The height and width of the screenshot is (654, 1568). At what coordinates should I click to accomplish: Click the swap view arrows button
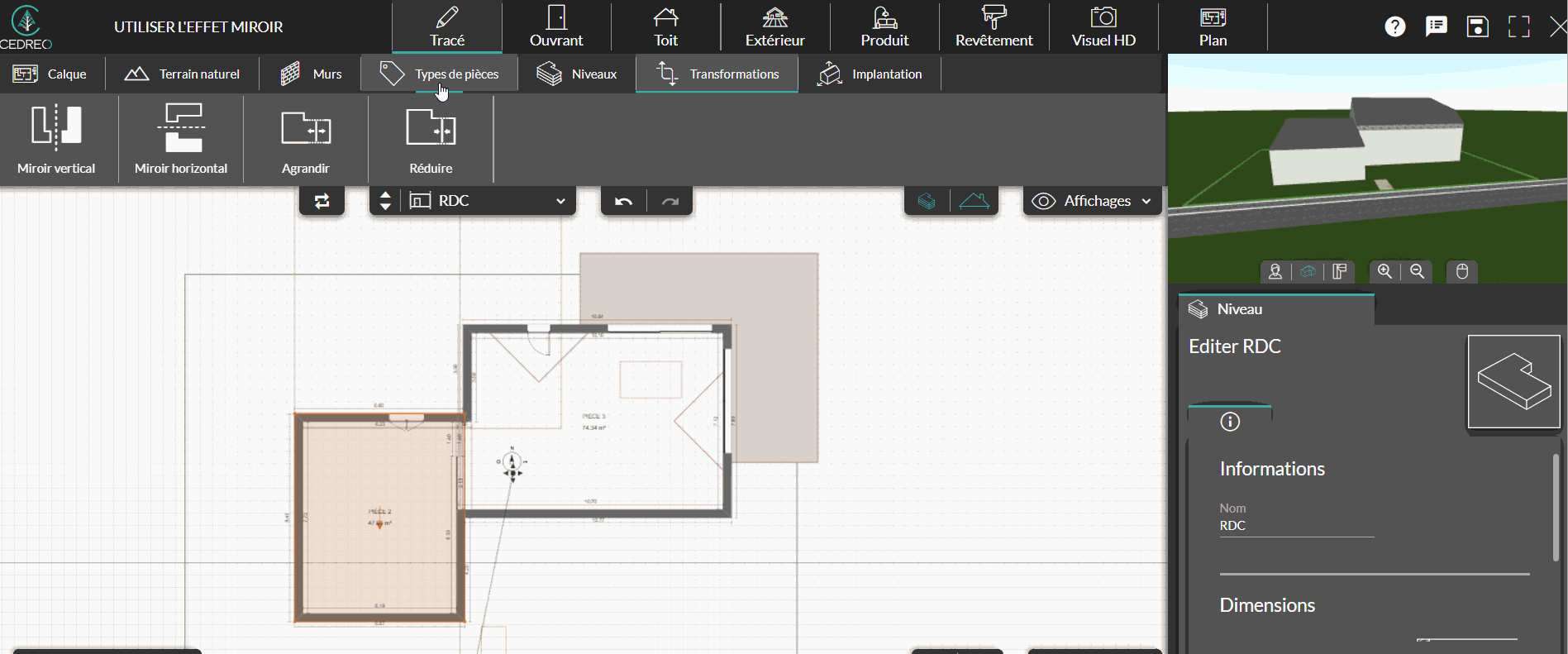pos(322,201)
